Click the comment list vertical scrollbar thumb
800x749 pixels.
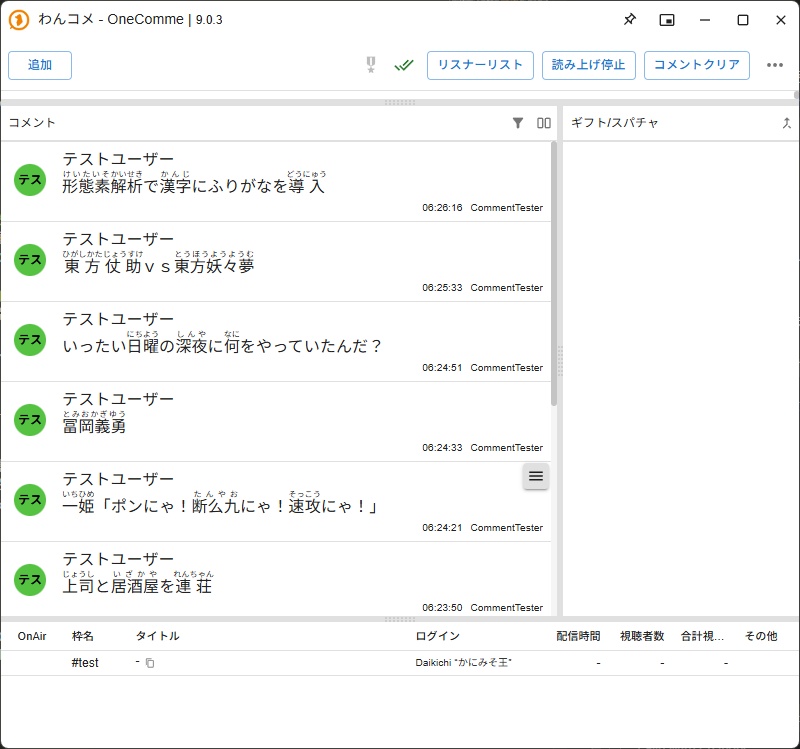[x=554, y=274]
